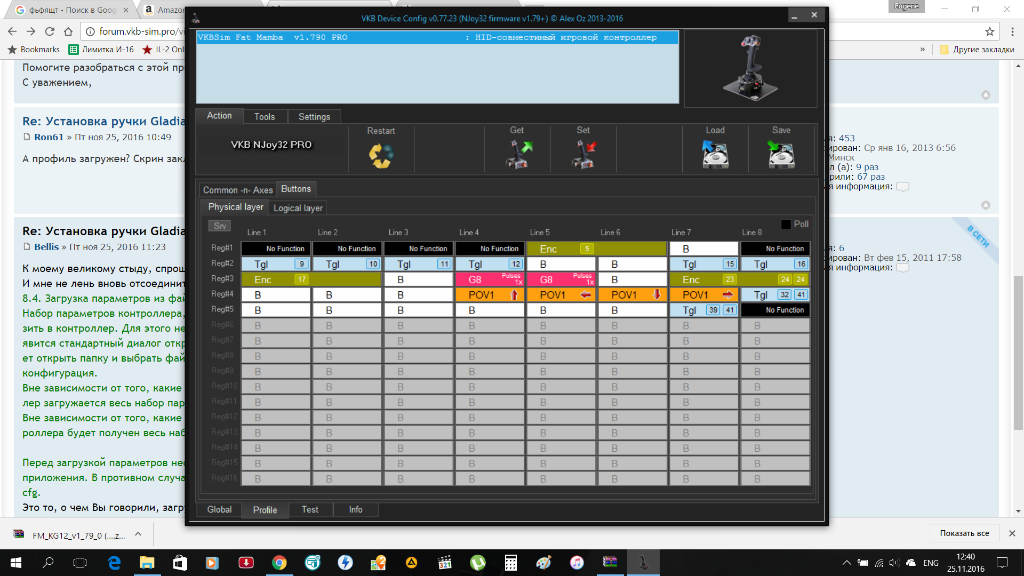This screenshot has height=576, width=1024.
Task: Toggle the Poll checkbox
Action: [x=786, y=224]
